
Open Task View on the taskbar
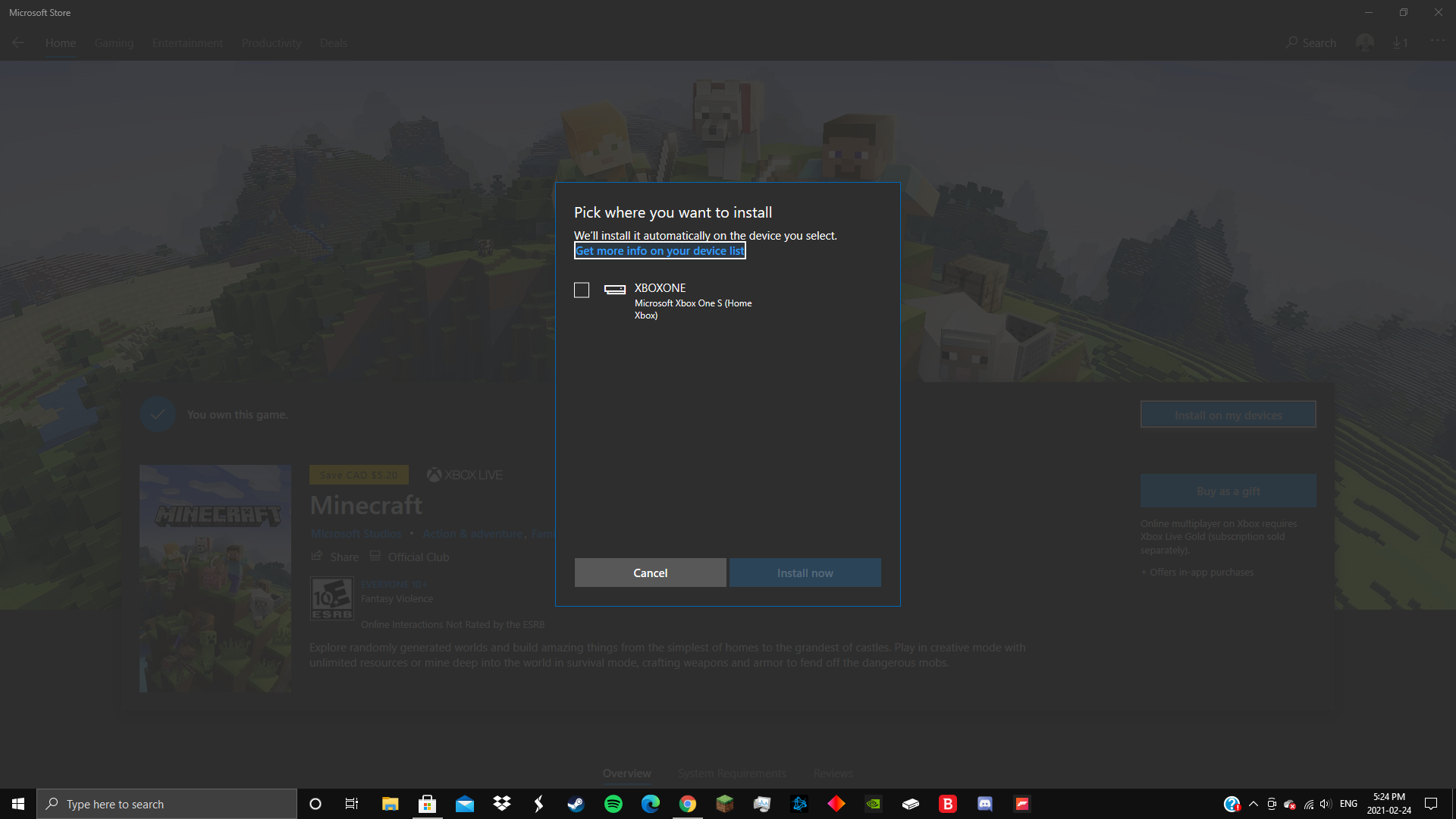coord(352,804)
